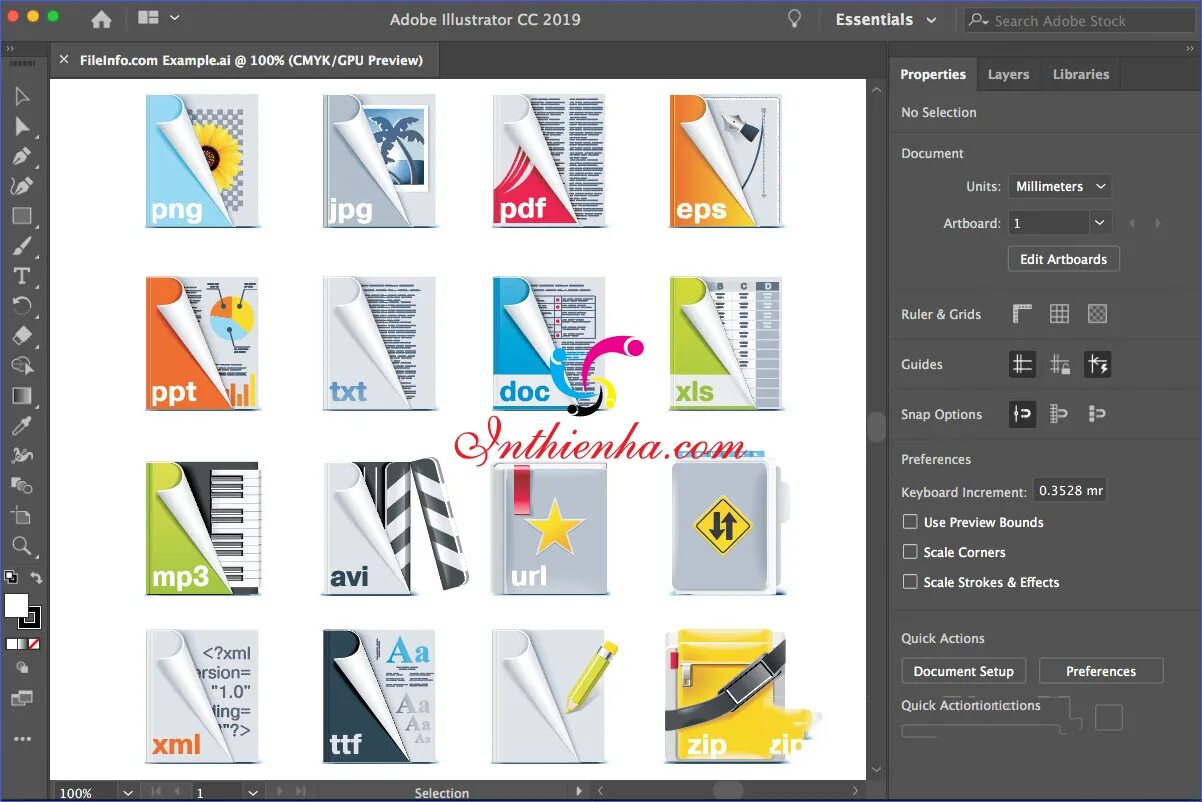This screenshot has width=1202, height=802.
Task: Expand the Arrange Documents dropdown arrow
Action: click(x=175, y=18)
